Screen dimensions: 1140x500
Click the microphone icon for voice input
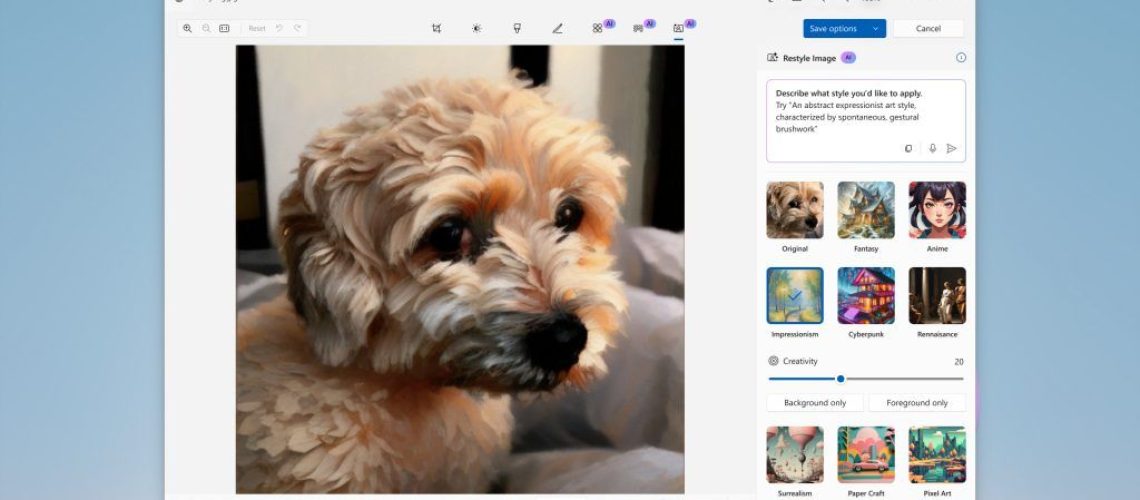933,148
